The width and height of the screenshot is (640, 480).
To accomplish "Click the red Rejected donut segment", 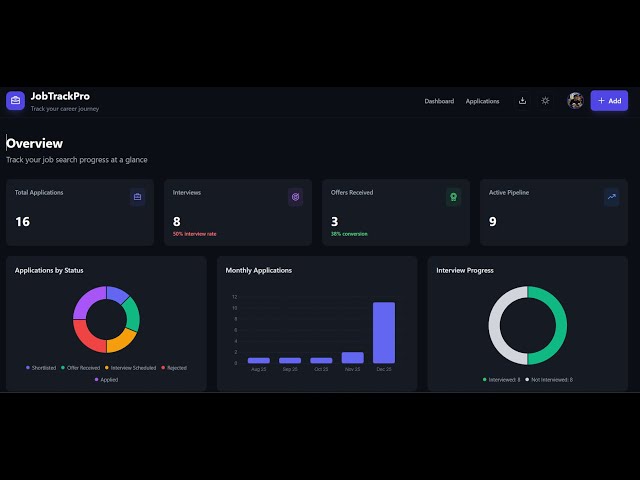I will pyautogui.click(x=87, y=338).
